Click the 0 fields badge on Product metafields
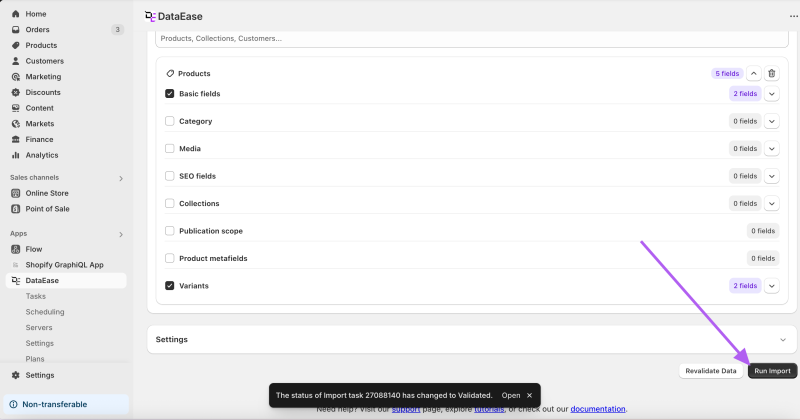The image size is (800, 420). [x=763, y=259]
